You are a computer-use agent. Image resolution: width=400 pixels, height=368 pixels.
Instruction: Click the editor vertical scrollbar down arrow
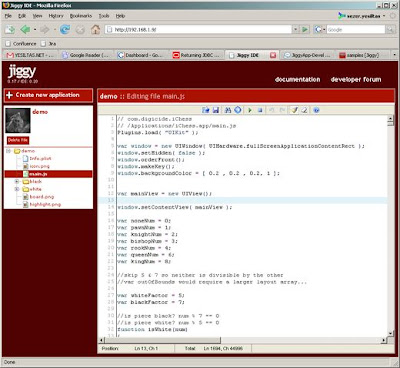pos(390,333)
